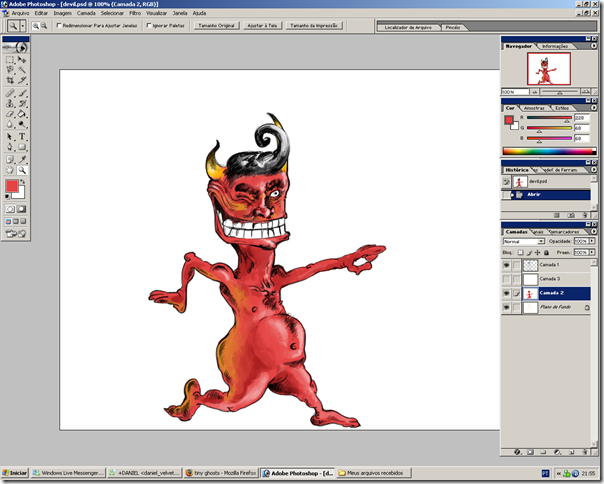The width and height of the screenshot is (604, 484).
Task: Click zoom-in mode in options bar
Action: 35,26
